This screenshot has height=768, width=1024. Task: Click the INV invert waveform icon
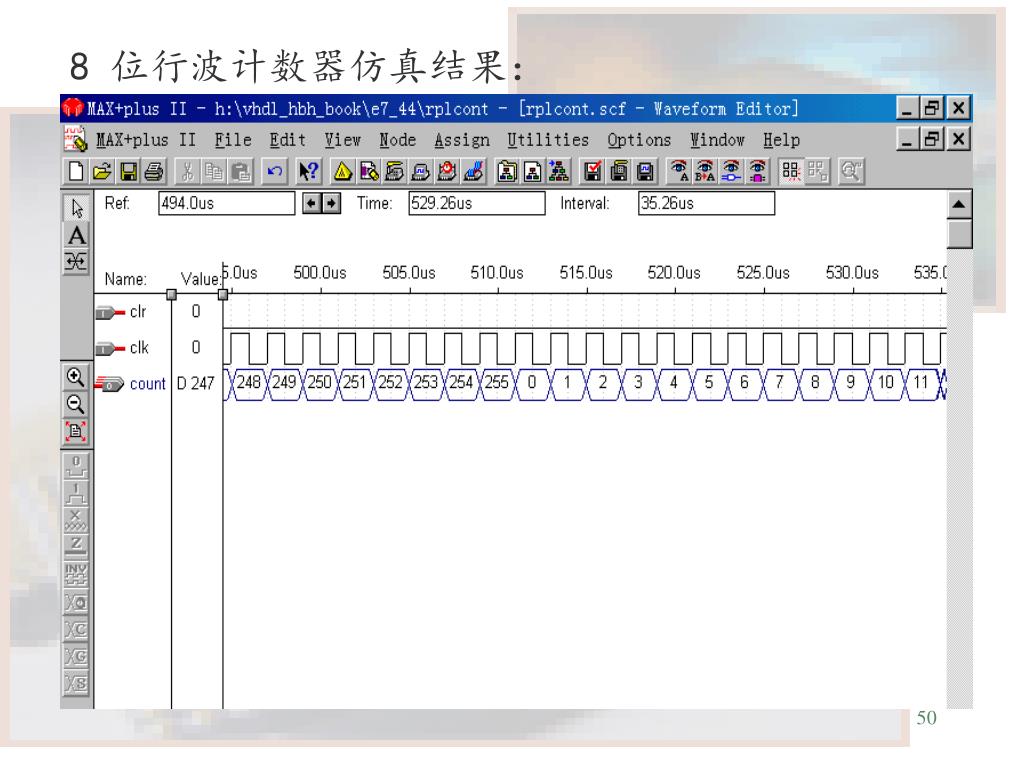pyautogui.click(x=76, y=574)
